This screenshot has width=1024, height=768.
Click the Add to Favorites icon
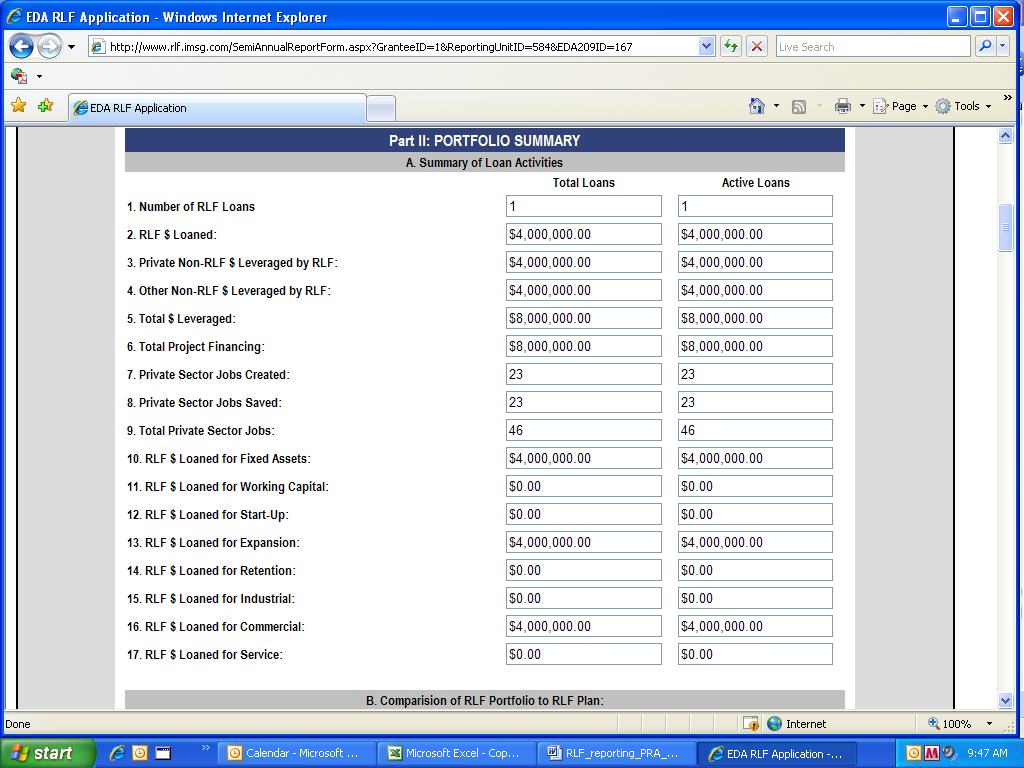point(46,105)
